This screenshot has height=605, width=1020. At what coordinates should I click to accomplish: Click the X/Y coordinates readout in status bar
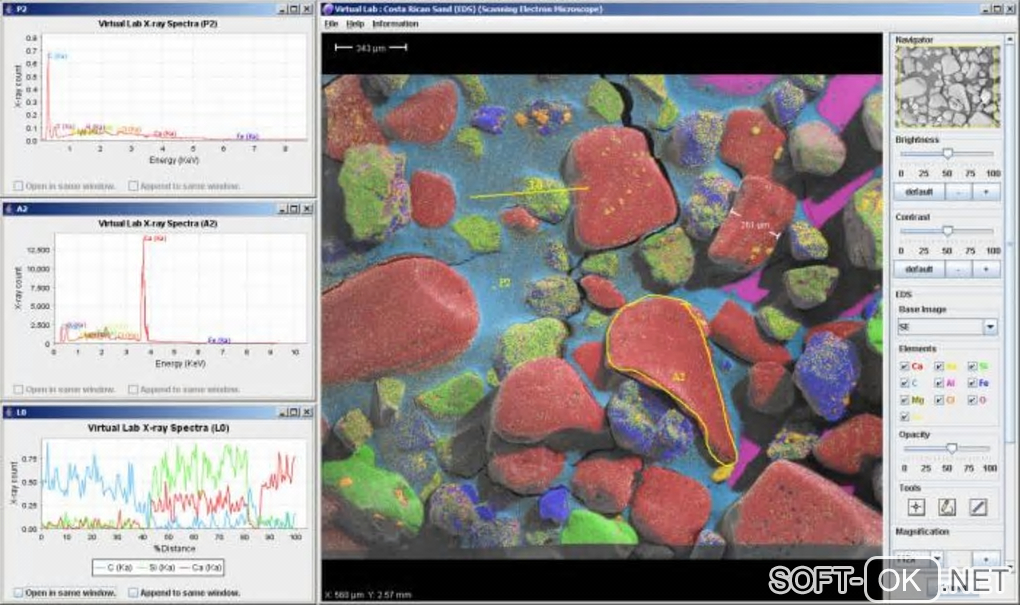[x=367, y=595]
